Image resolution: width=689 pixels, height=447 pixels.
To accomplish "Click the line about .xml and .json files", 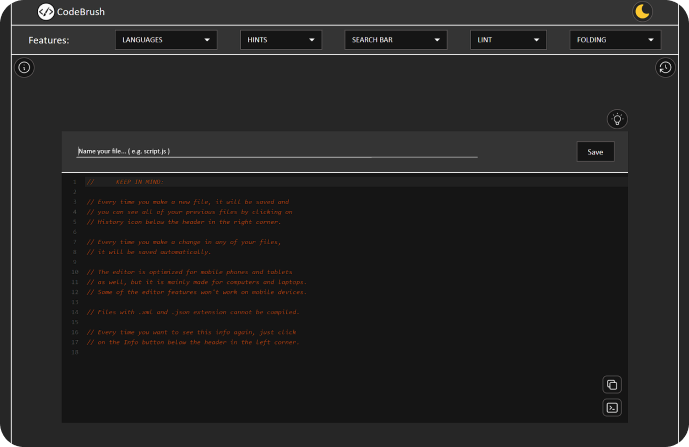I will pos(193,313).
